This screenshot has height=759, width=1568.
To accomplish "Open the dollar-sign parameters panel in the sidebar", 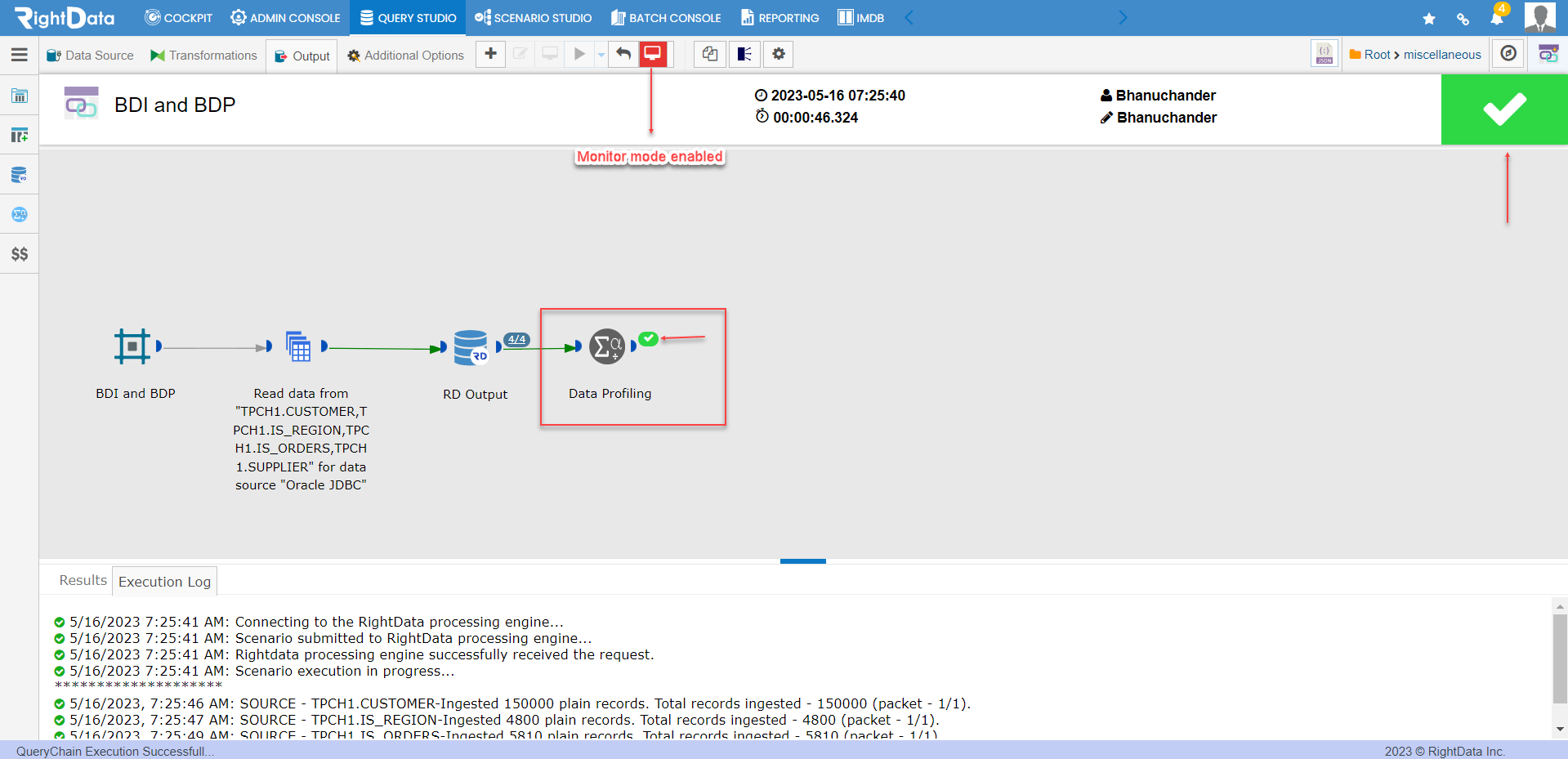I will [19, 253].
